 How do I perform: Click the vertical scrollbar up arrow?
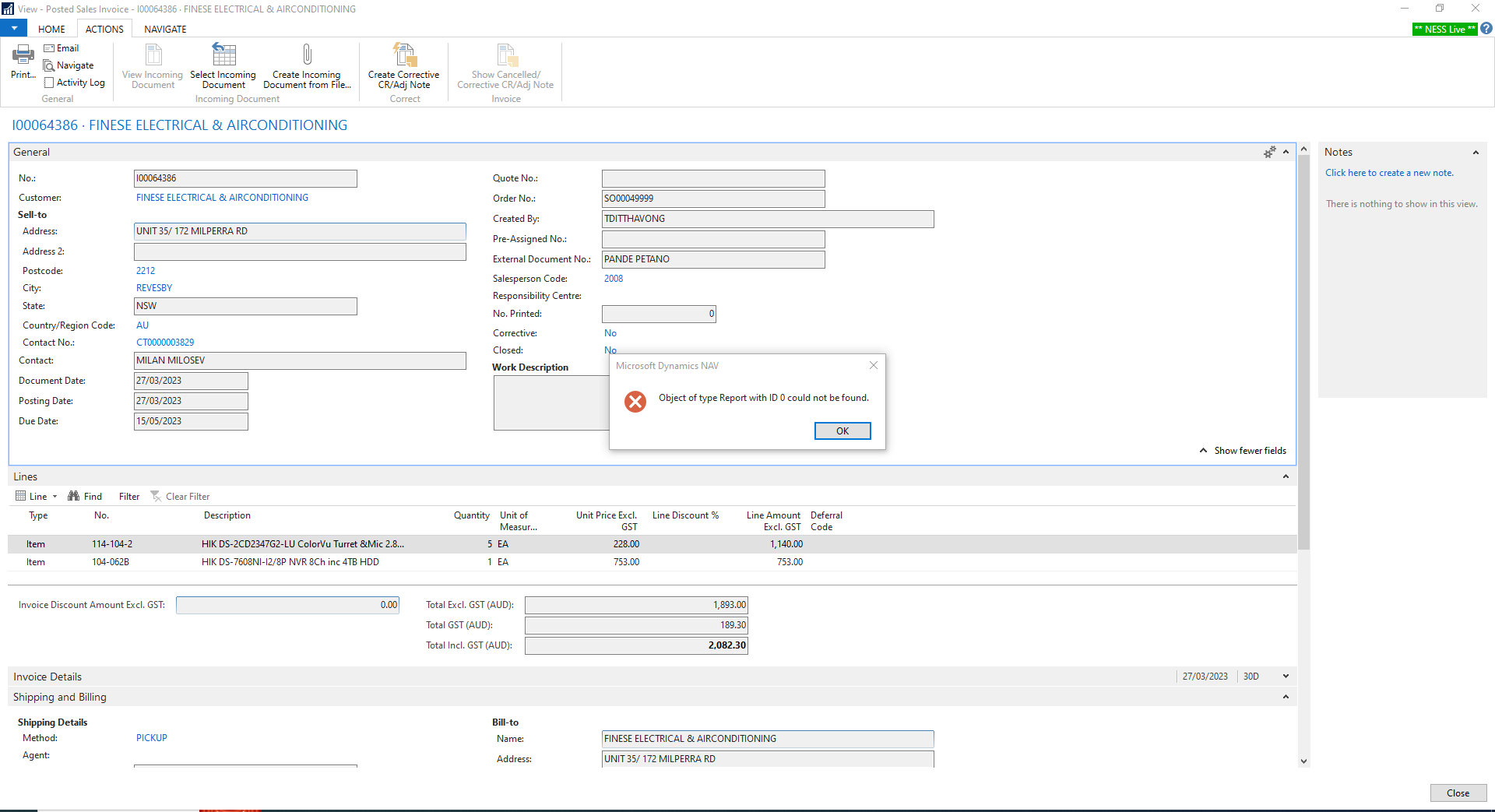pos(1303,149)
